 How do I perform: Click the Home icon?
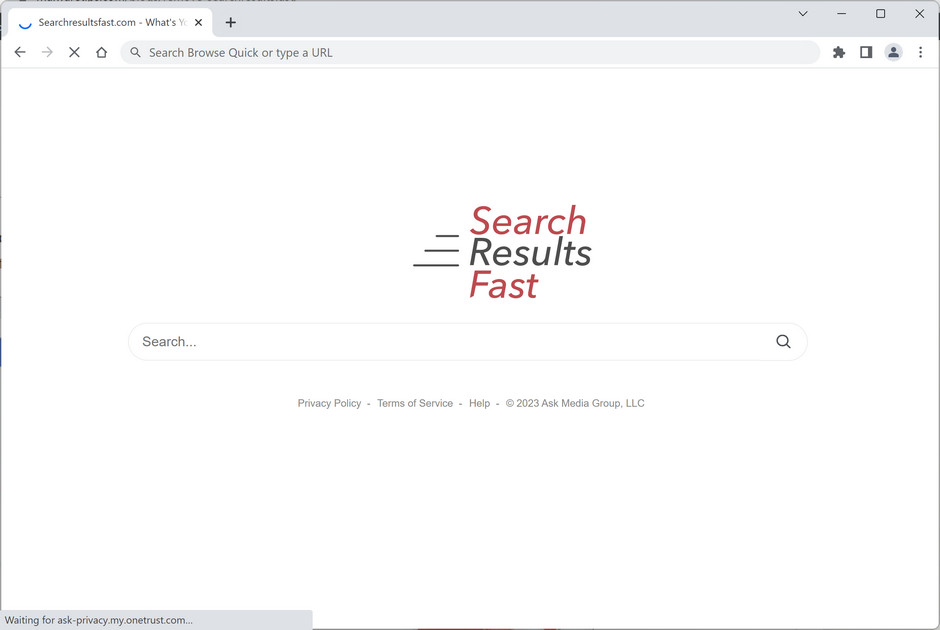pos(101,52)
